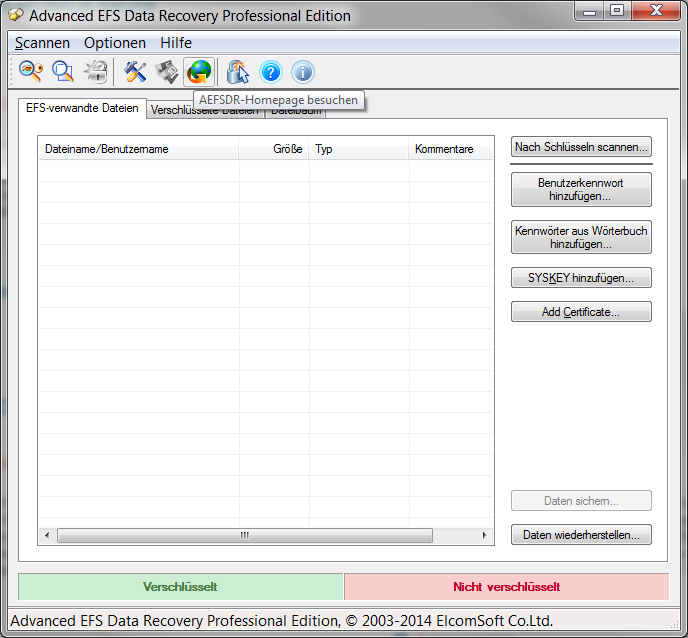
Task: Open the Optionen menu
Action: [x=115, y=43]
